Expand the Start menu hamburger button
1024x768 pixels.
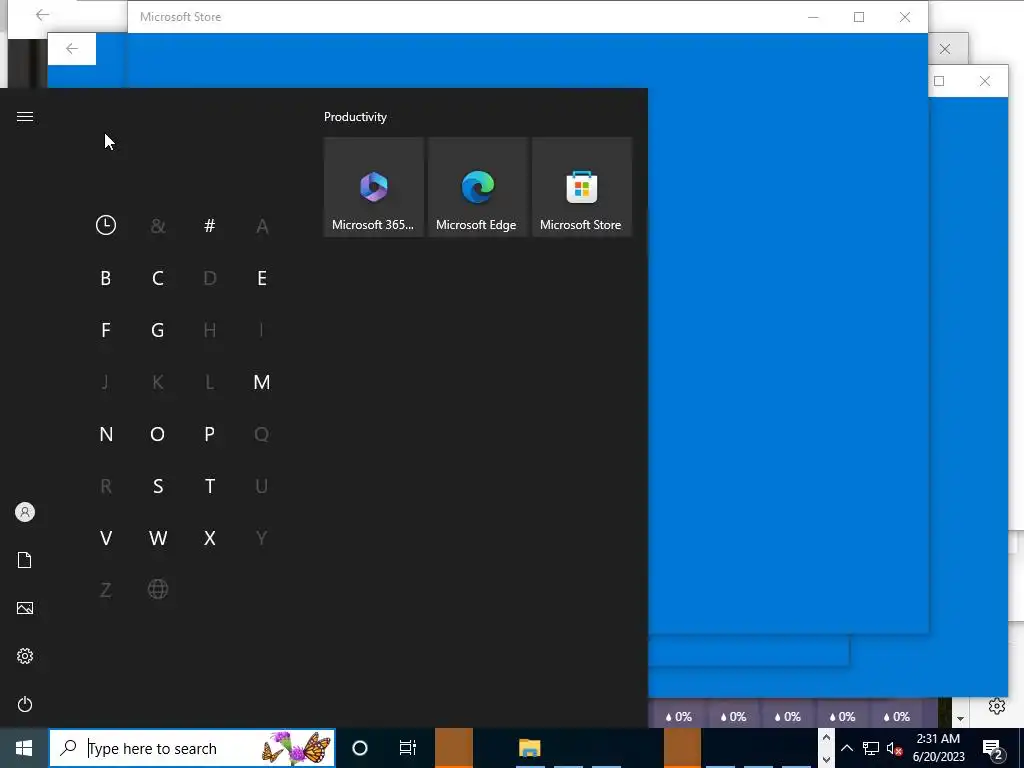click(x=25, y=117)
